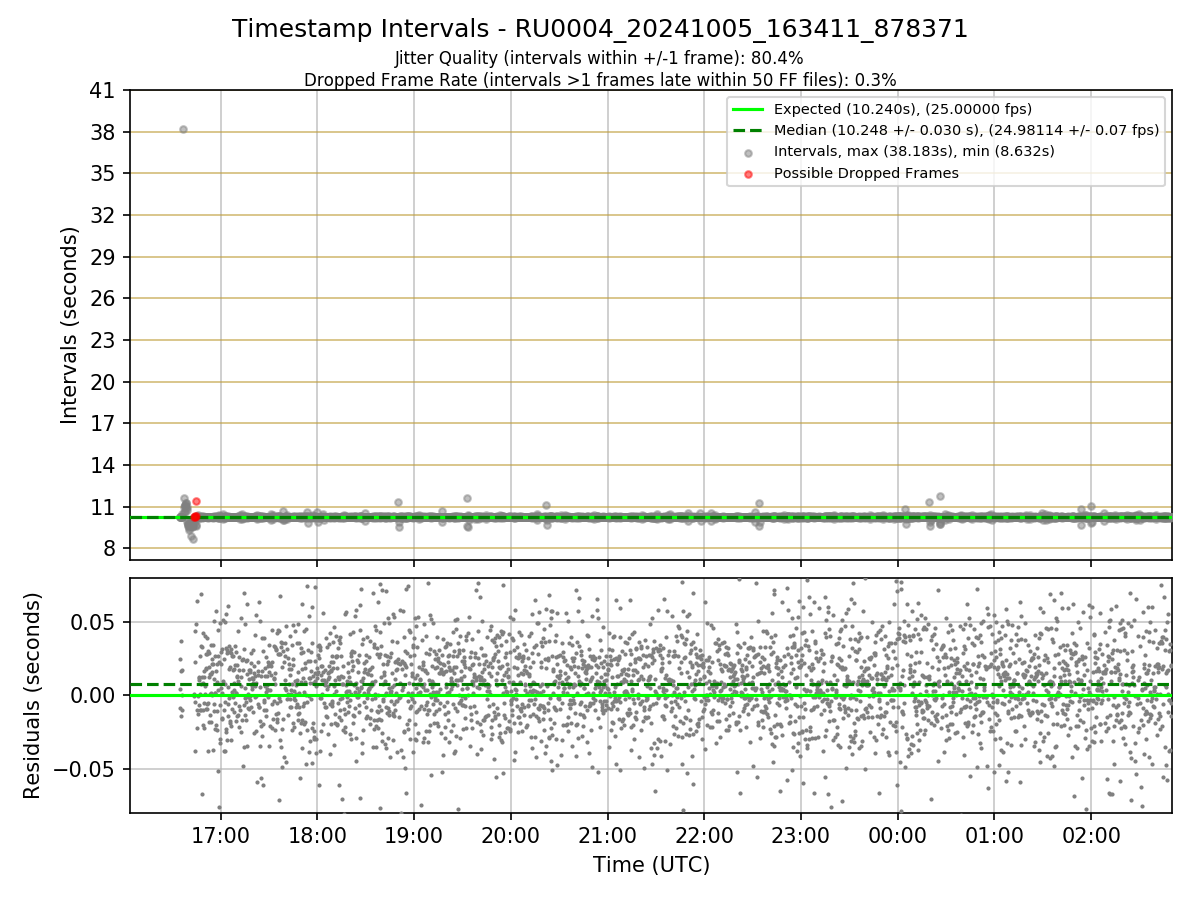Click the '21:00' x-axis tick label
The height and width of the screenshot is (900, 1200).
click(x=607, y=834)
